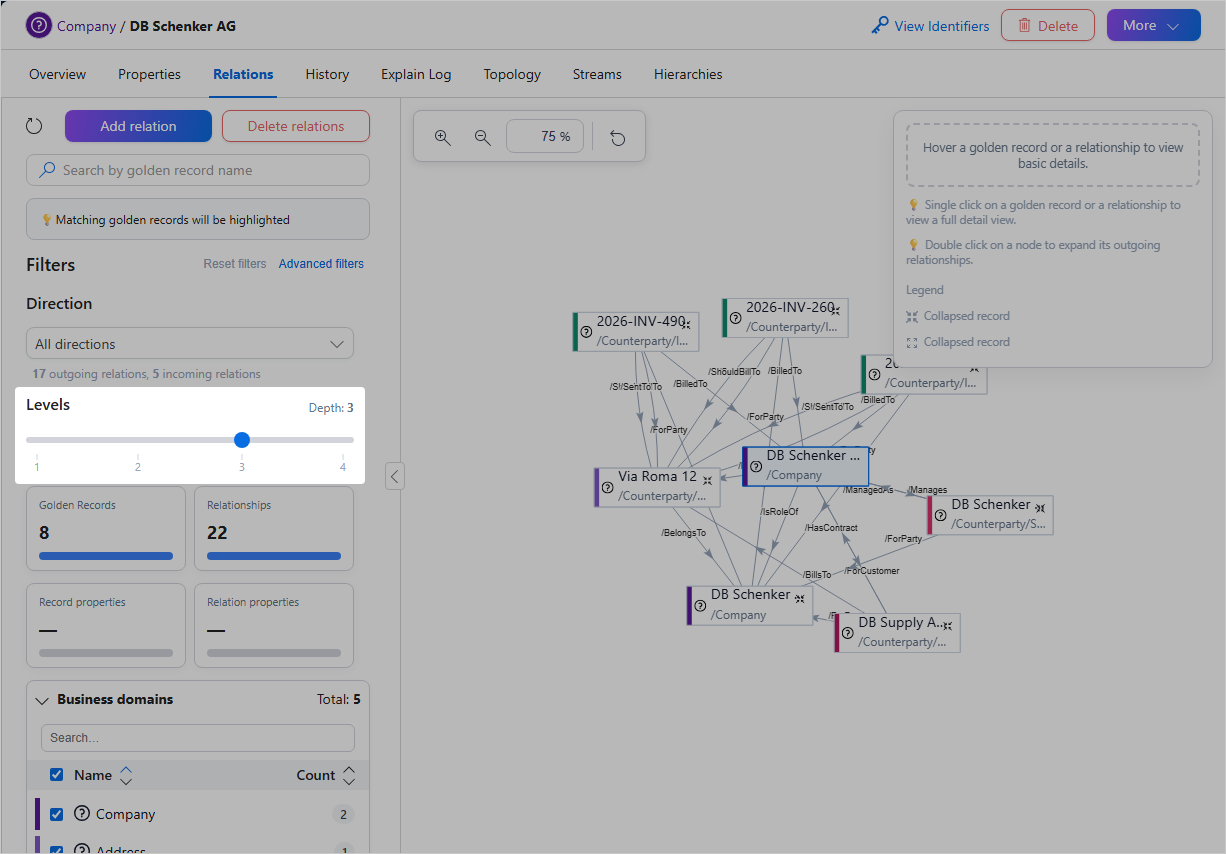Open Advanced filters
1226x854 pixels.
(321, 264)
